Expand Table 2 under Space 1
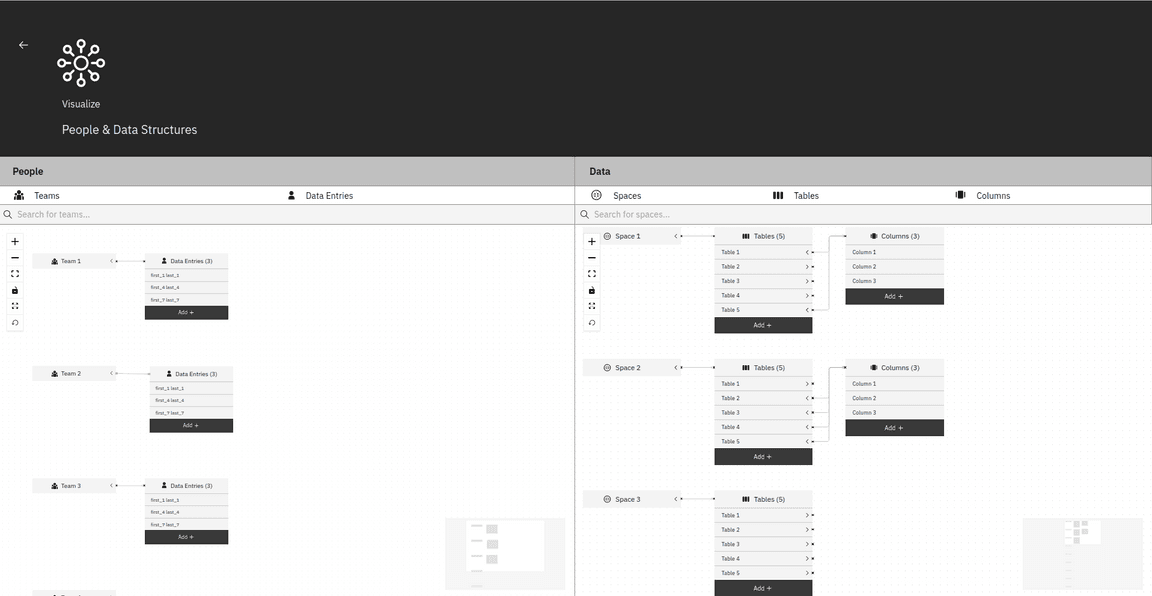This screenshot has width=1152, height=596. (x=807, y=267)
